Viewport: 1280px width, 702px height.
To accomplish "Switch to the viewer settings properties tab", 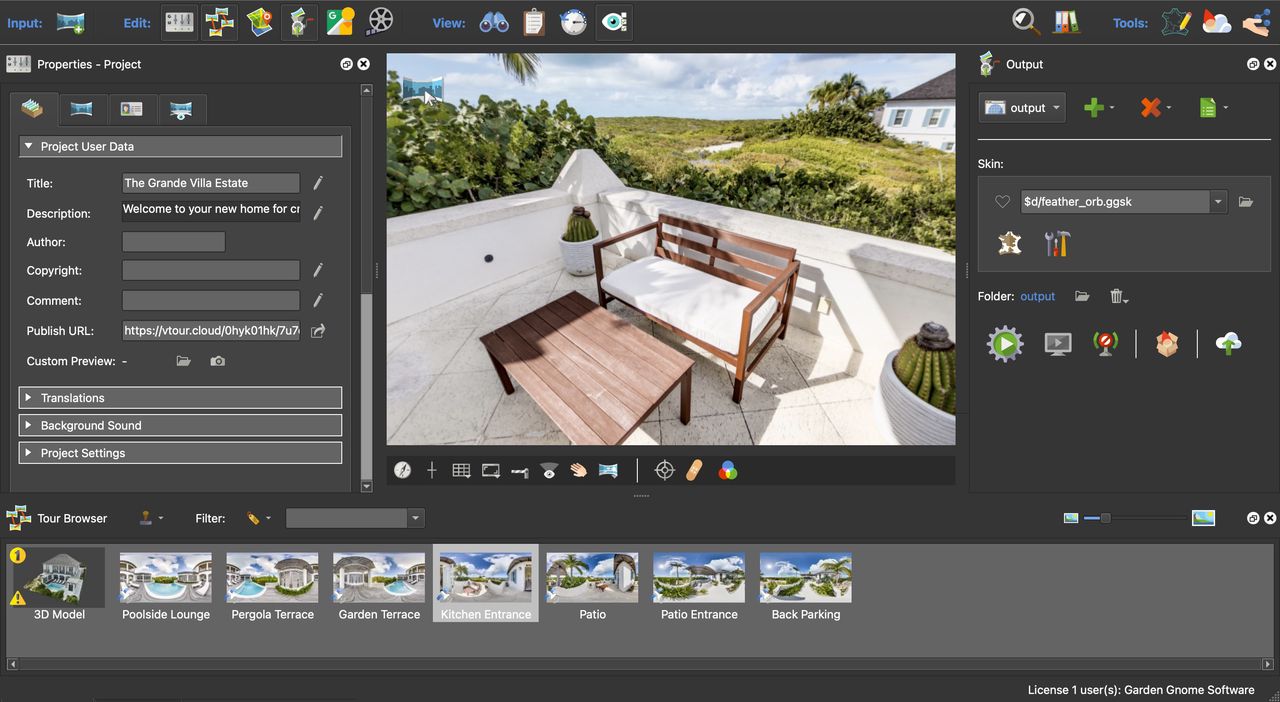I will (x=181, y=109).
